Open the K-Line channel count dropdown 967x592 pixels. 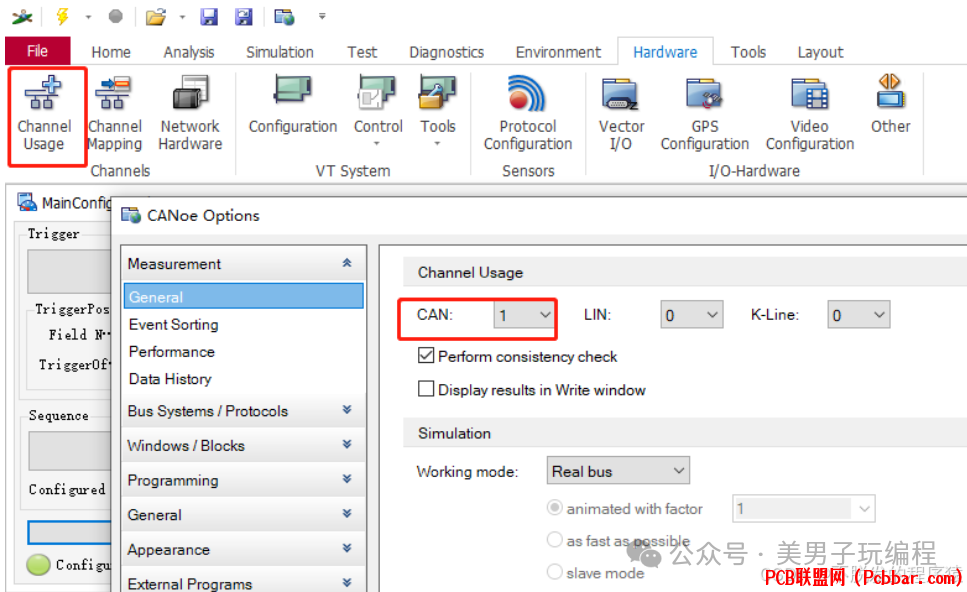click(858, 315)
